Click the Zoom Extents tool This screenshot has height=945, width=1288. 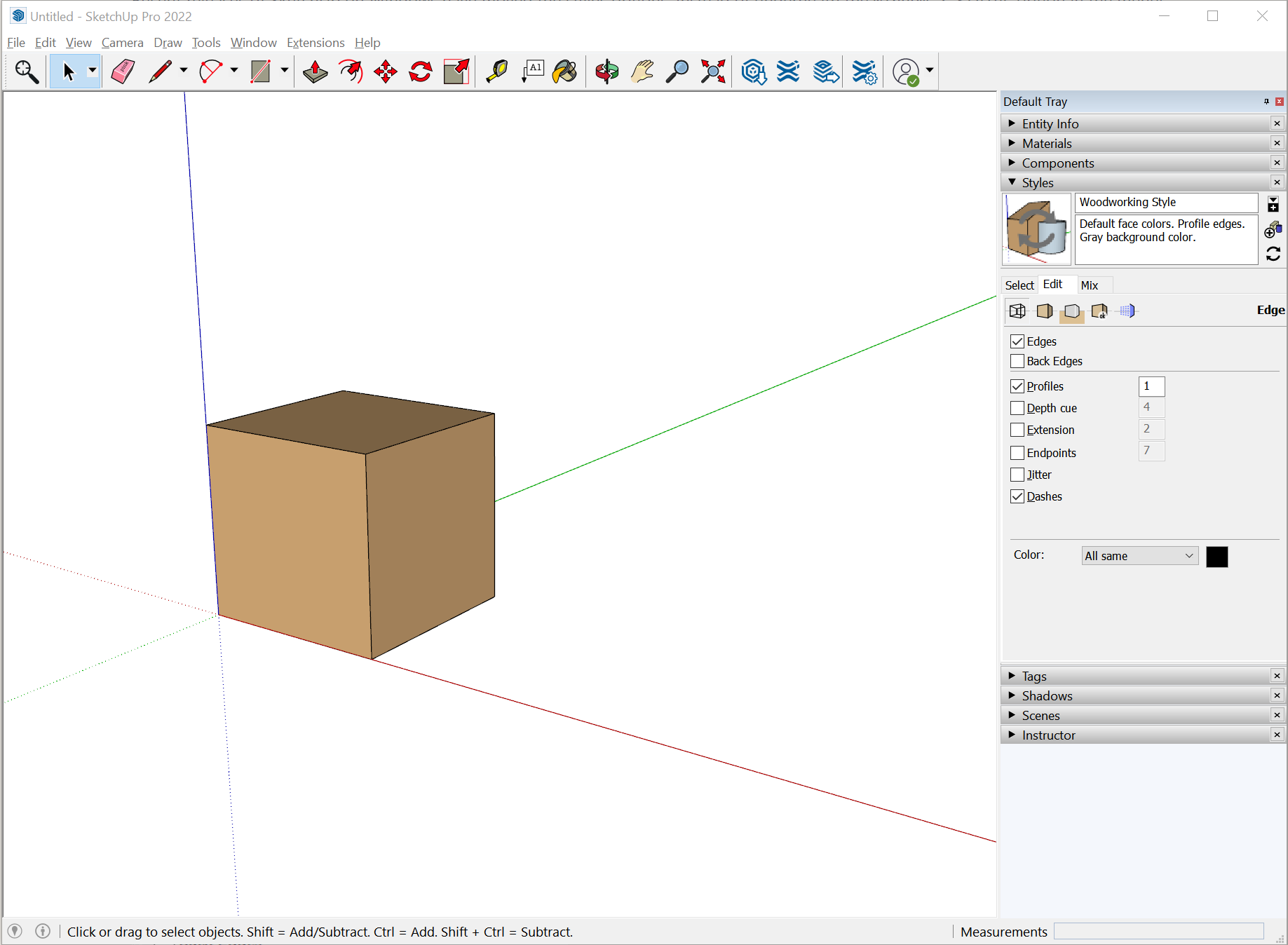pyautogui.click(x=713, y=72)
